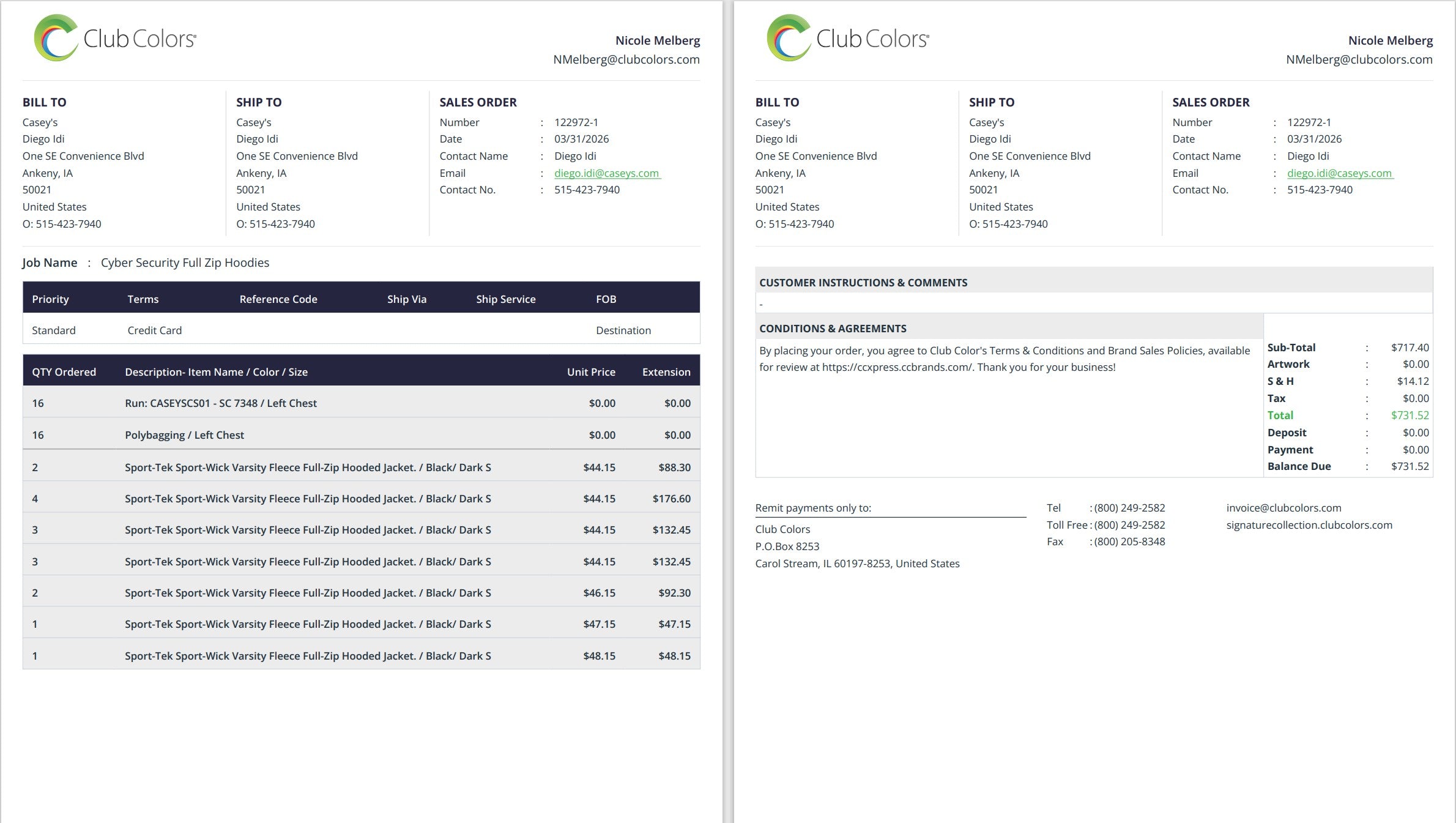Select job name 'Cyber Security Full Zip Hoodies'

185,263
